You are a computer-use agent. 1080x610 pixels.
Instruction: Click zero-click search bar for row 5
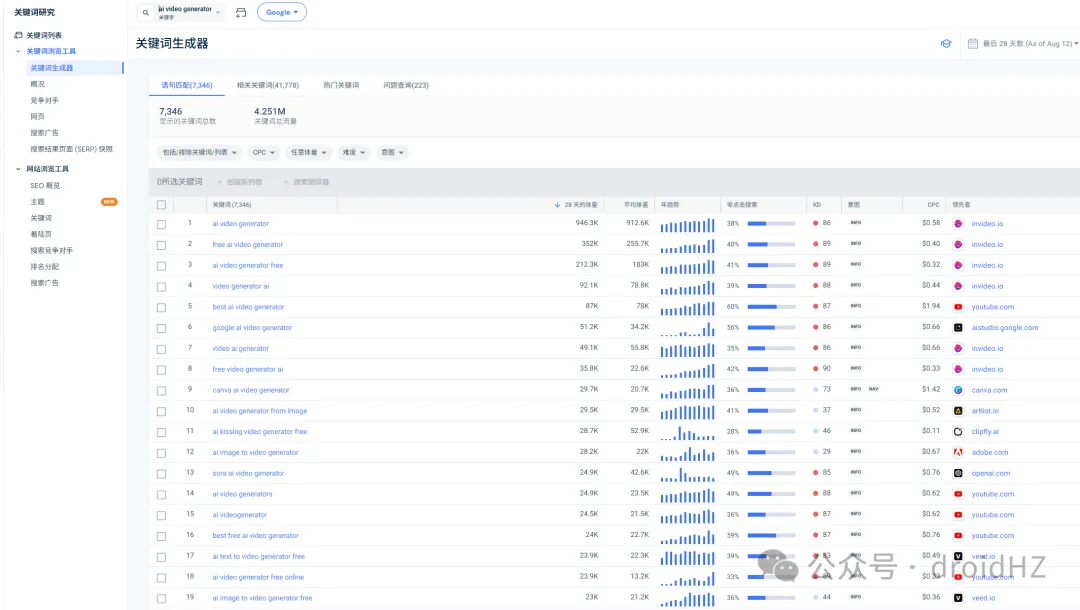771,307
